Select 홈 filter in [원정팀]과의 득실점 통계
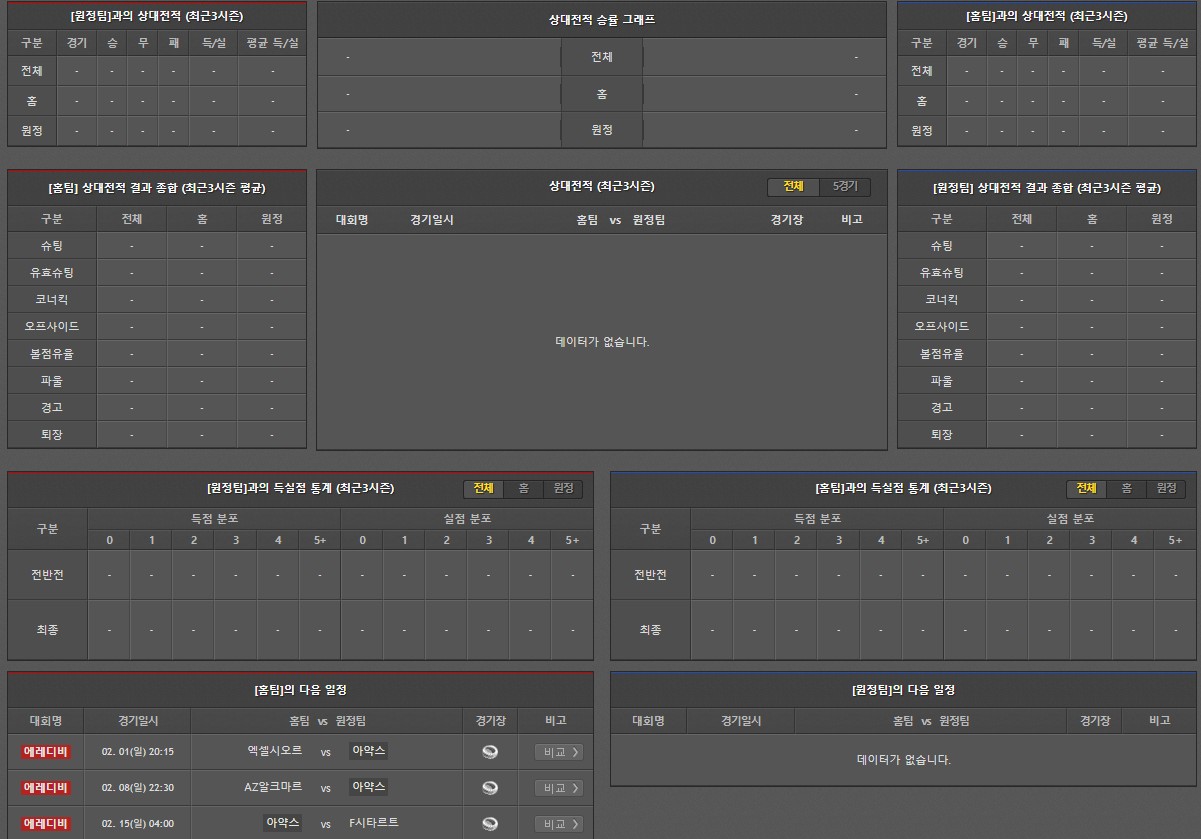This screenshot has height=839, width=1201. [523, 488]
